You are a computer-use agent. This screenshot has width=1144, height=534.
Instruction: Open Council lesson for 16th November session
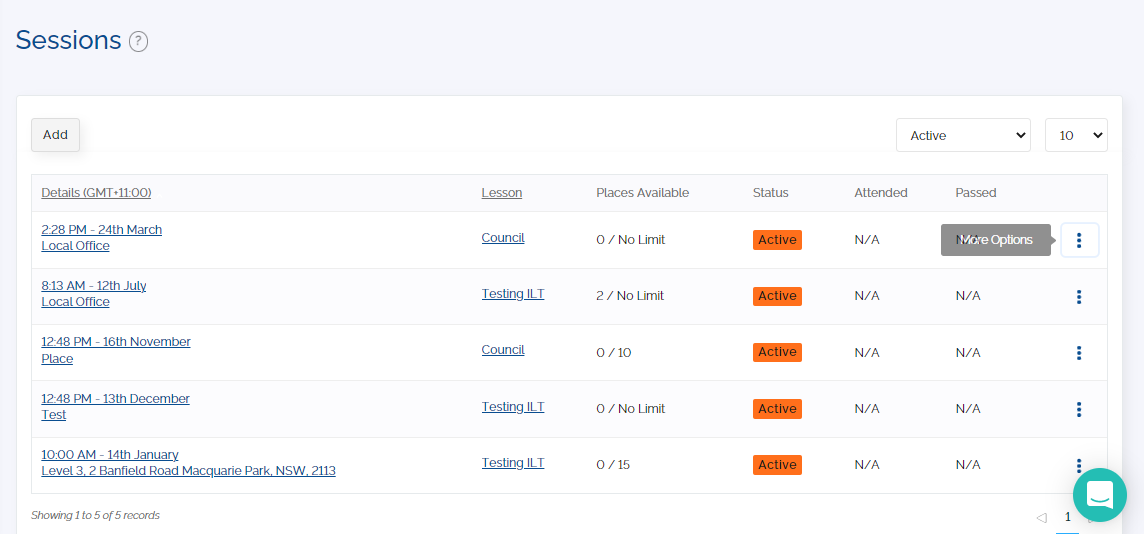tap(503, 350)
